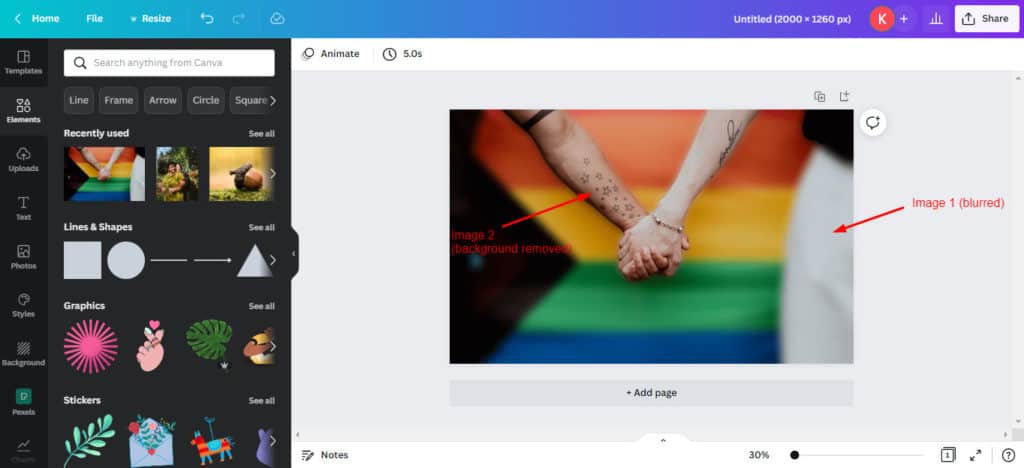
Task: Open the help question mark icon
Action: point(1008,455)
